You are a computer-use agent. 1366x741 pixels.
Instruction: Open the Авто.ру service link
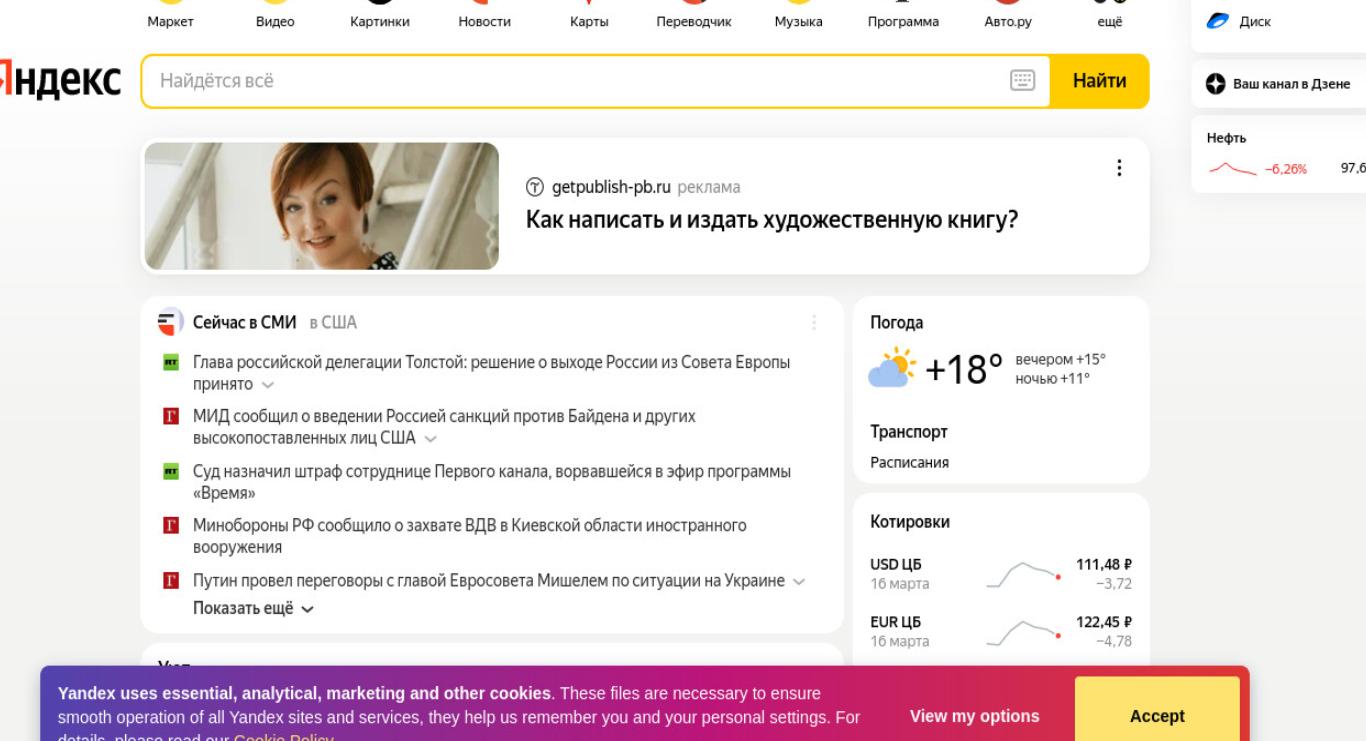click(x=1008, y=22)
